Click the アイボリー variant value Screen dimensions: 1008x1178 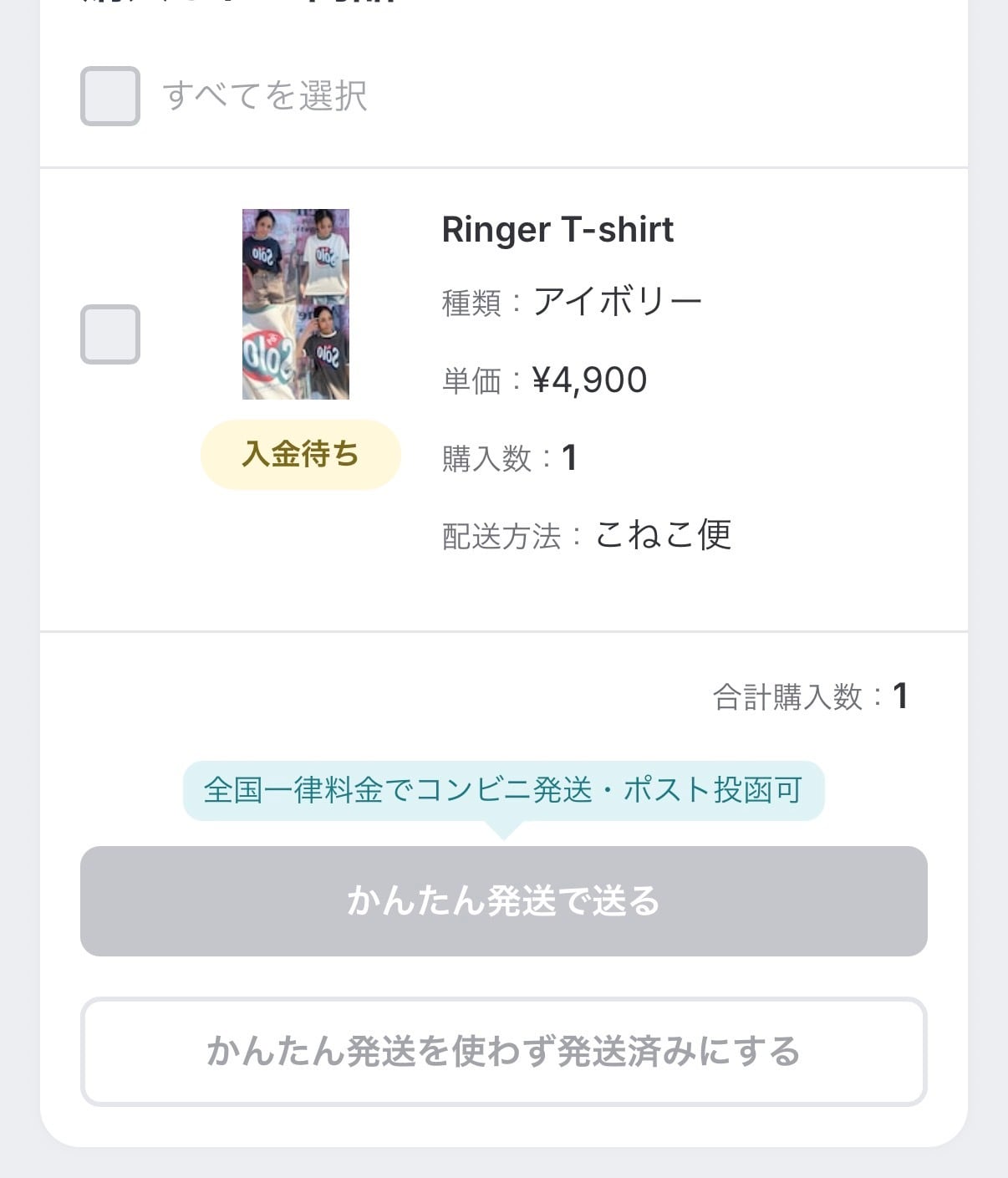tap(617, 302)
